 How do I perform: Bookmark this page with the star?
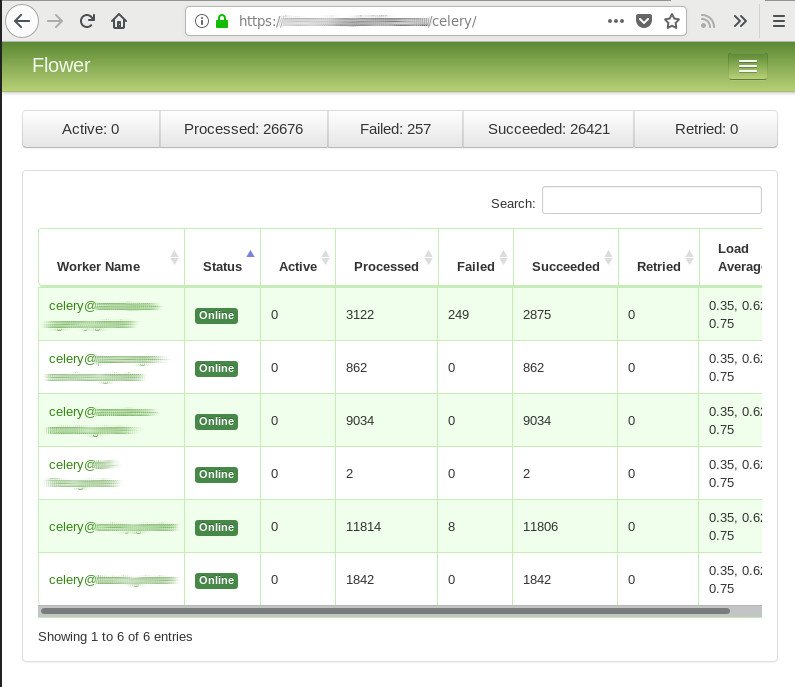(x=672, y=21)
